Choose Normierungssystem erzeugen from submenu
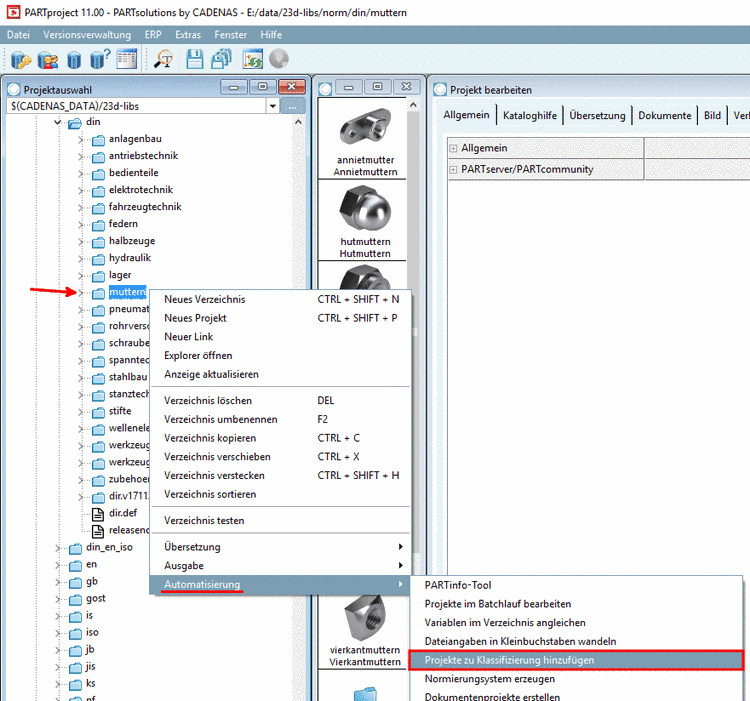Viewport: 750px width, 701px height. coord(576,679)
